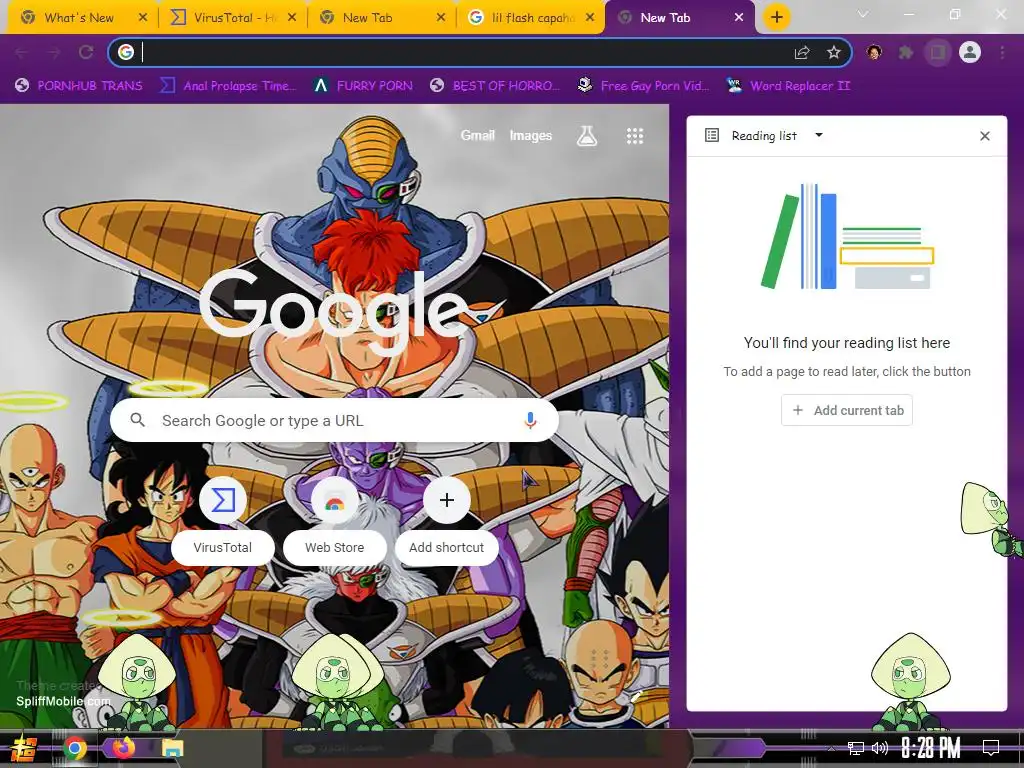Click the Search Google or type a URL box
Viewport: 1024px width, 768px height.
(334, 421)
